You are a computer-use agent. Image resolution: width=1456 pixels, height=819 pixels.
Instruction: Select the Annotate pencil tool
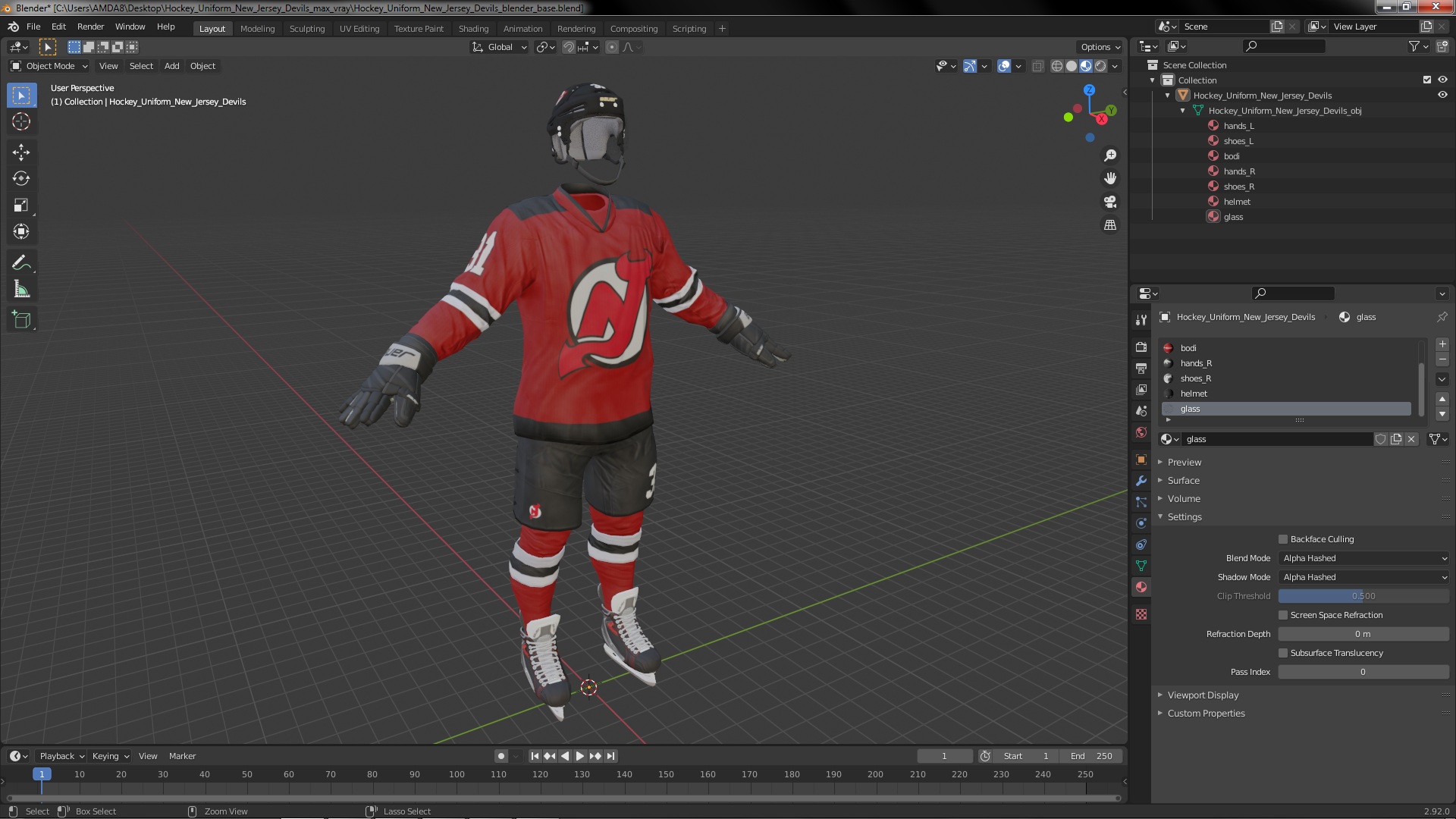(x=21, y=263)
